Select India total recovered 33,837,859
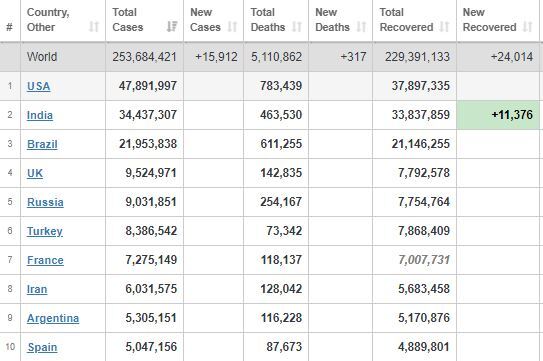Screen dimensions: 543x361 click(x=421, y=115)
